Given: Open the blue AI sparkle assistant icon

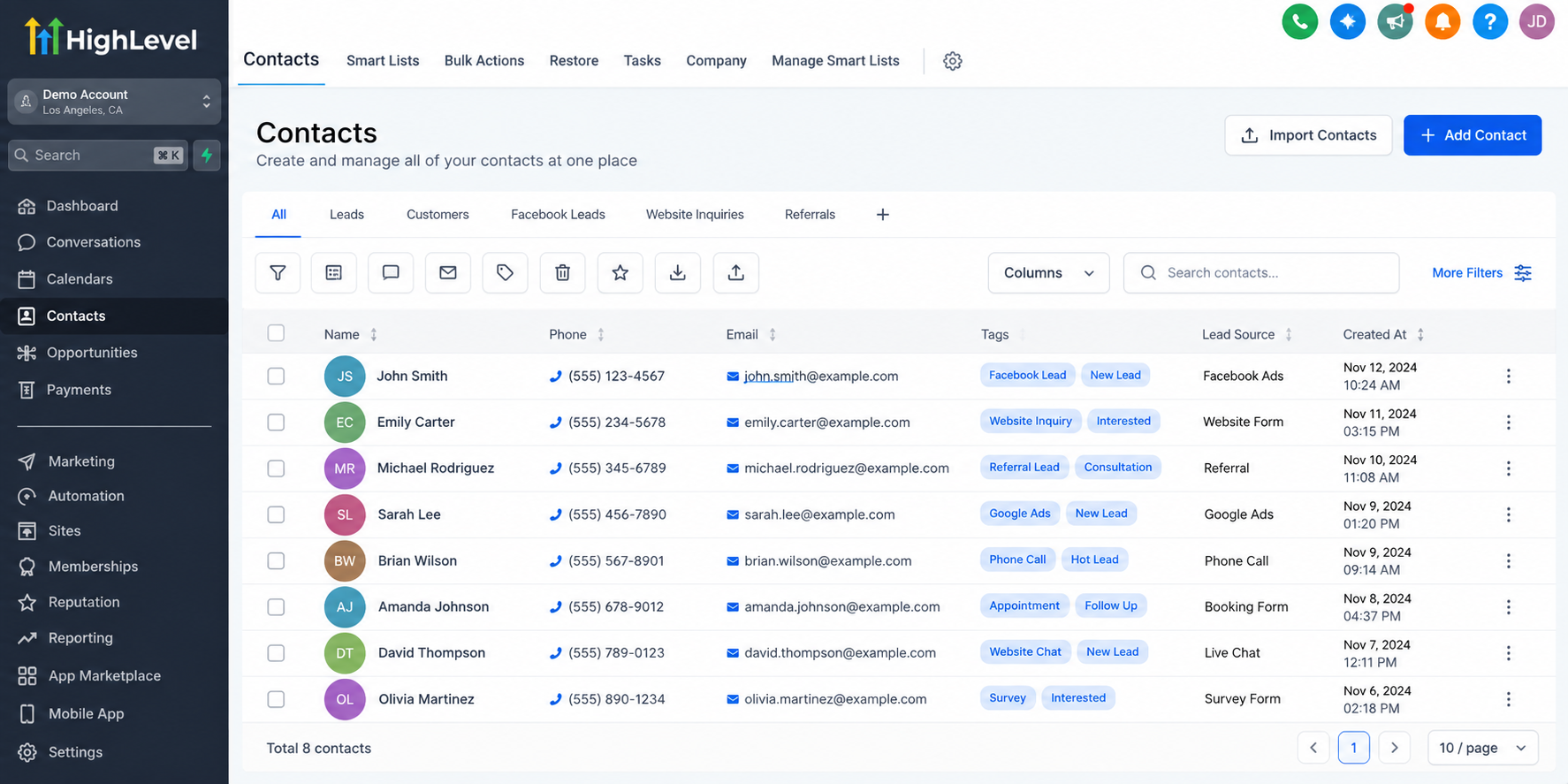Looking at the screenshot, I should click(1347, 22).
